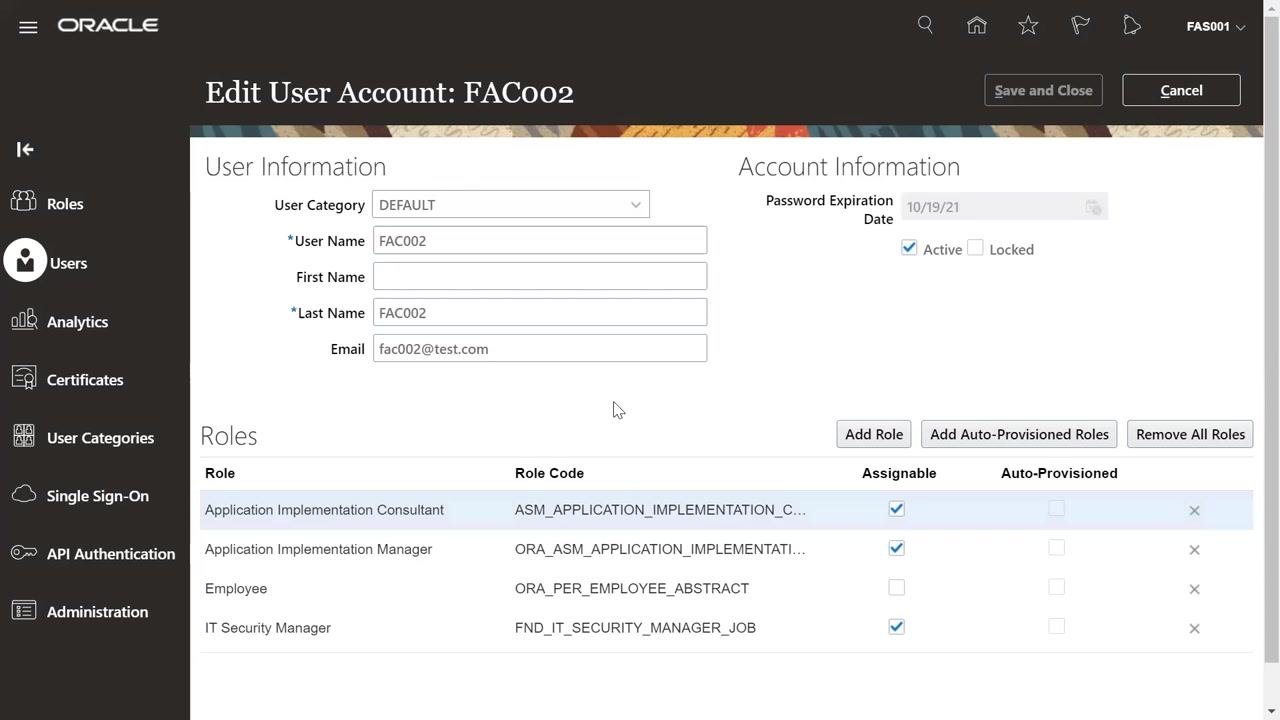Click the Last Name input field

(540, 312)
